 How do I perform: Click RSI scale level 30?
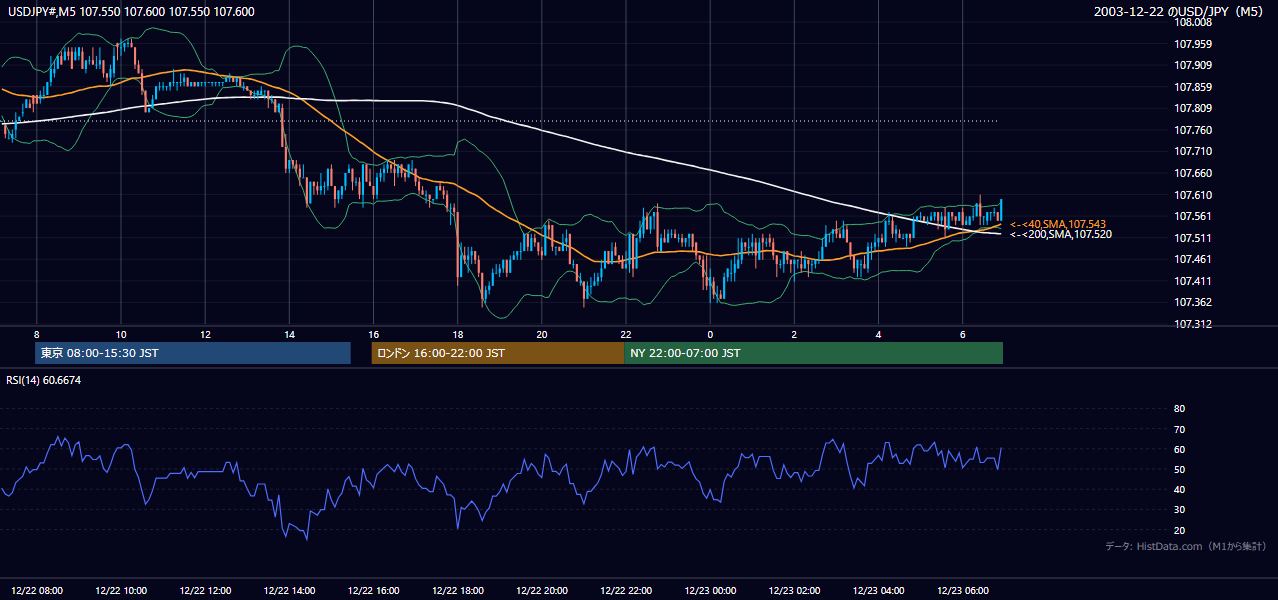[1179, 510]
